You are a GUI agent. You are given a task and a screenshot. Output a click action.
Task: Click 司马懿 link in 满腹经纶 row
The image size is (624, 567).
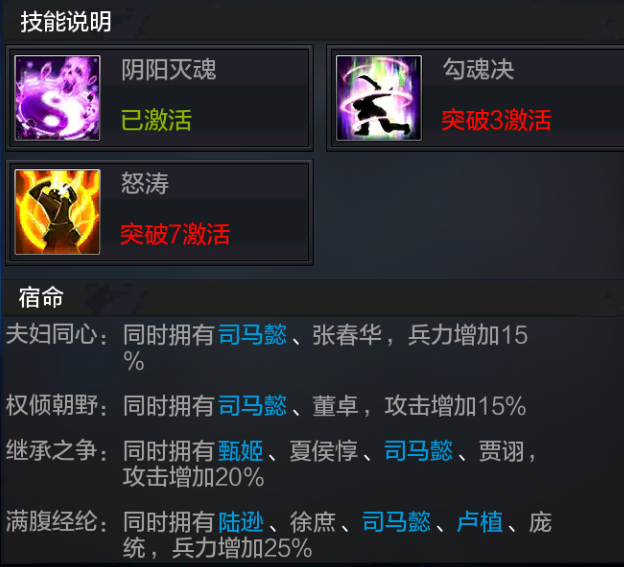[x=396, y=522]
